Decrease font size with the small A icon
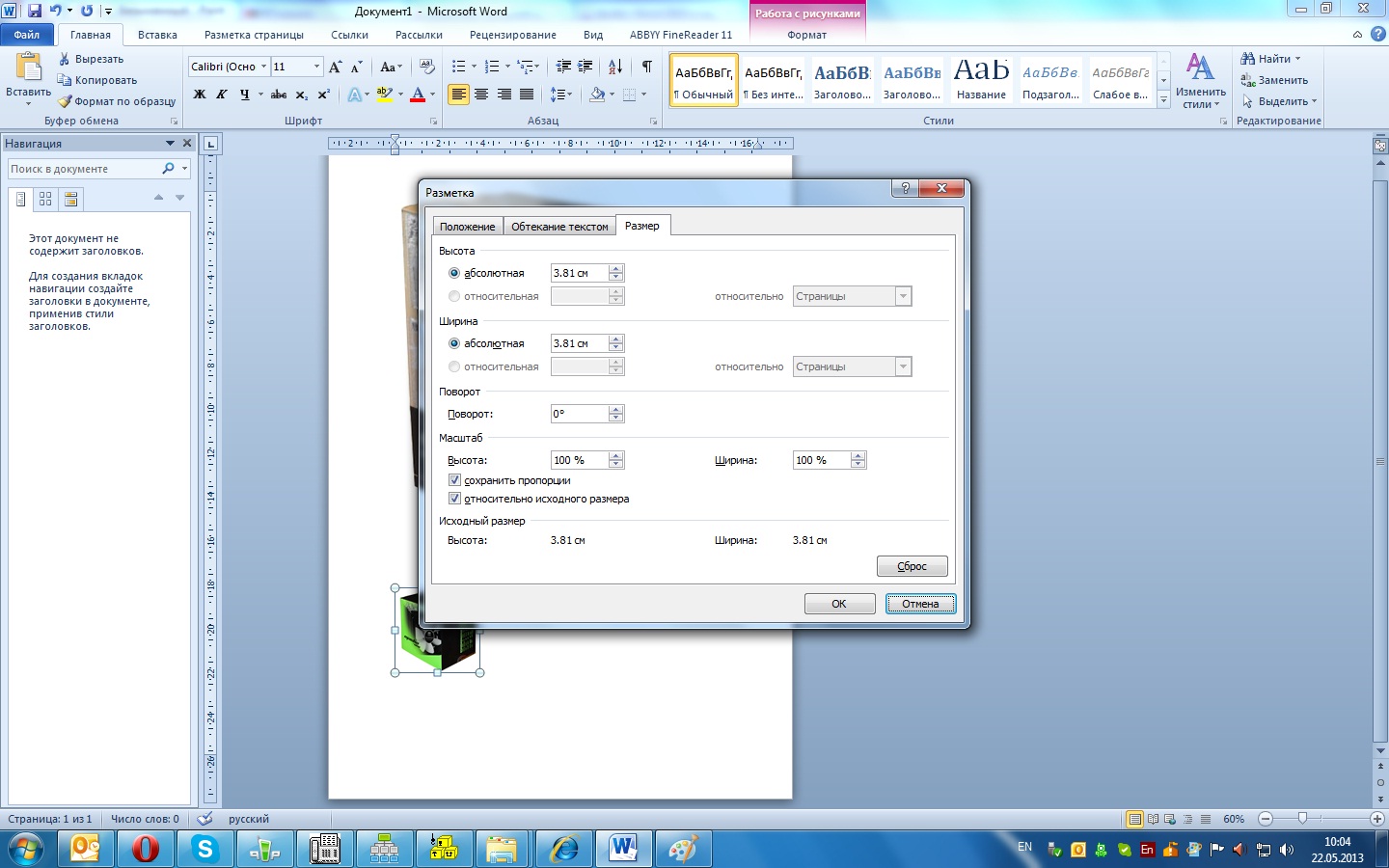 (356, 67)
